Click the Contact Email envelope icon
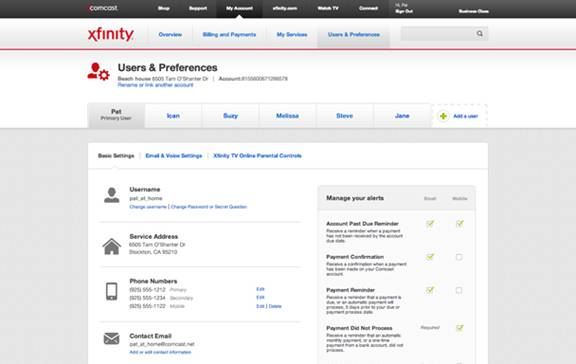Screen dimensions: 576x364 click(111, 338)
